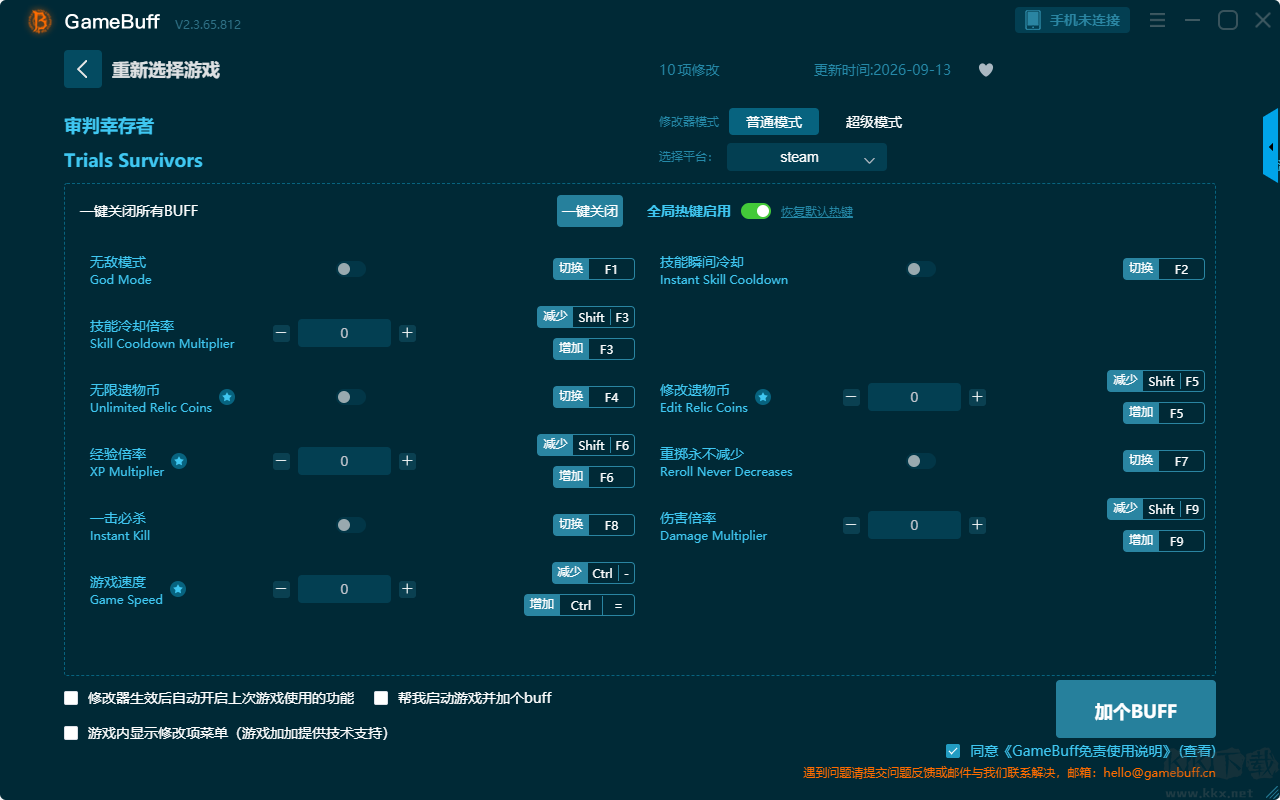Click Instant Kill F8 hotkey box
Image resolution: width=1280 pixels, height=800 pixels.
pos(594,525)
